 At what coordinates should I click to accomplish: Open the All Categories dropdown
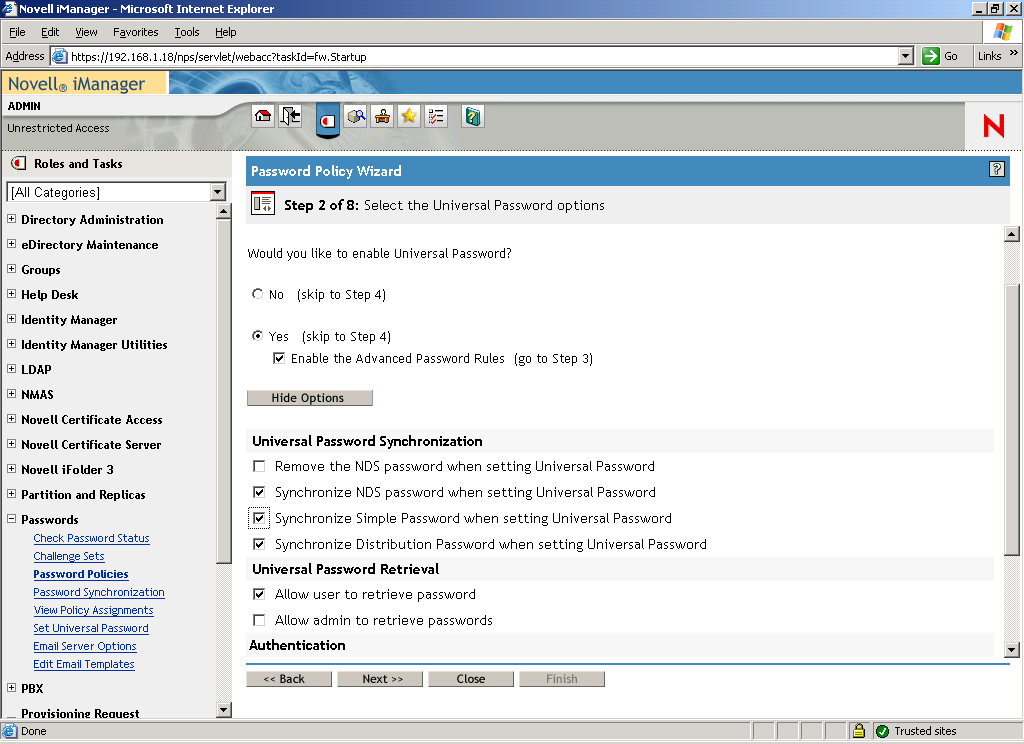pos(216,192)
